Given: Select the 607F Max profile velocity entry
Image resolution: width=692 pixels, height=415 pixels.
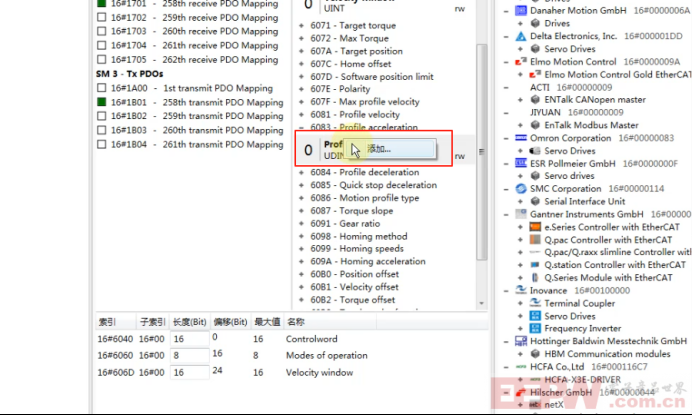Looking at the screenshot, I should click(x=365, y=102).
